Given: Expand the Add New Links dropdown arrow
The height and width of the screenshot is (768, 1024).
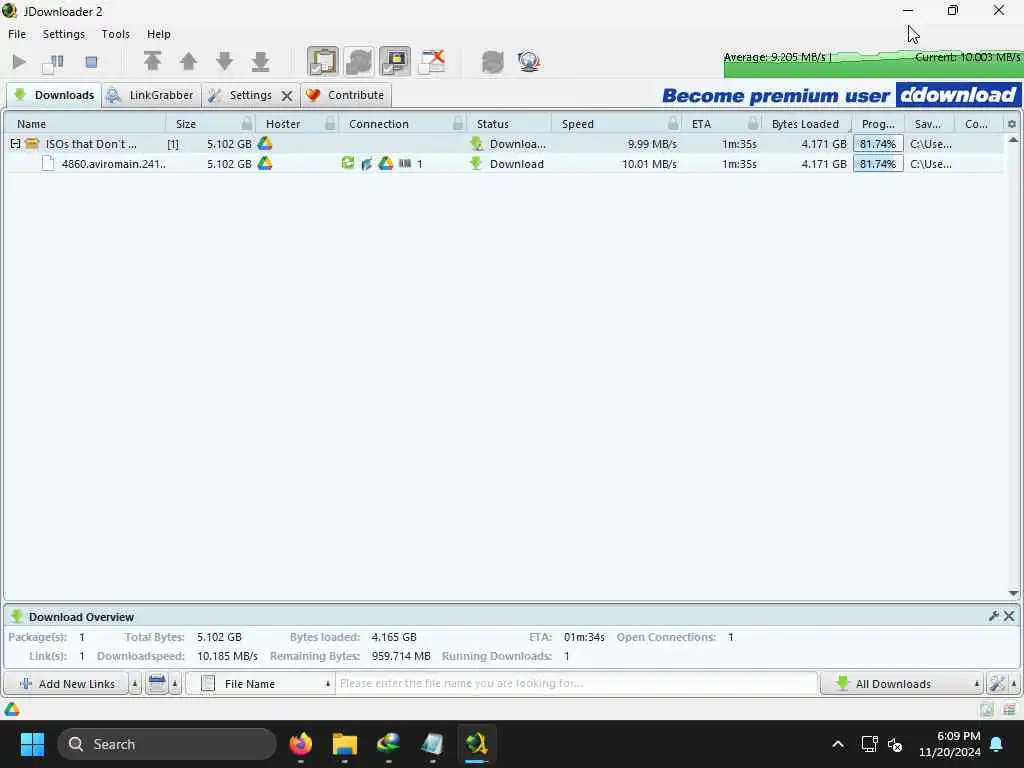Looking at the screenshot, I should point(135,684).
